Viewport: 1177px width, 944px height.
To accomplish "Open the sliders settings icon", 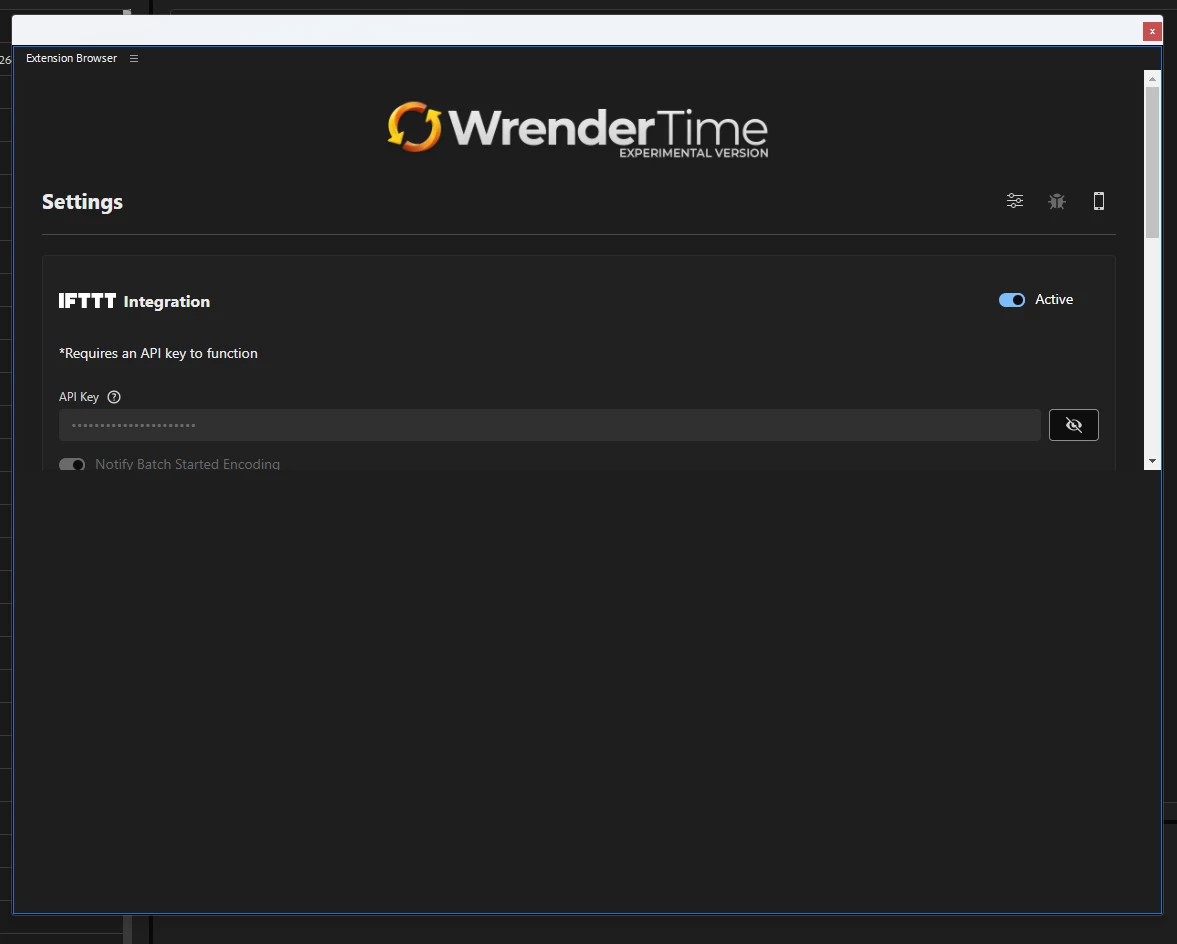I will click(1014, 201).
